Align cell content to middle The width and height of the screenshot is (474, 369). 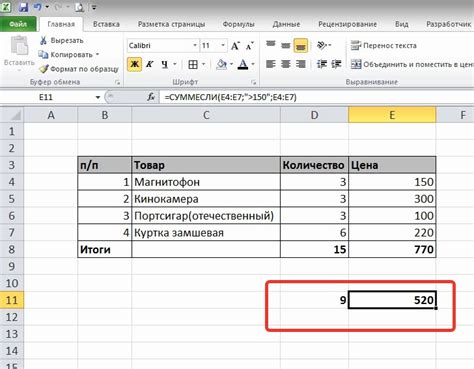coord(286,45)
